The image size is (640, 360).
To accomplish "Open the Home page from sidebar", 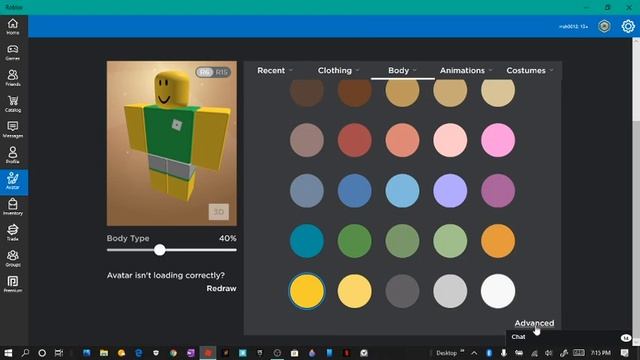I will [x=13, y=26].
